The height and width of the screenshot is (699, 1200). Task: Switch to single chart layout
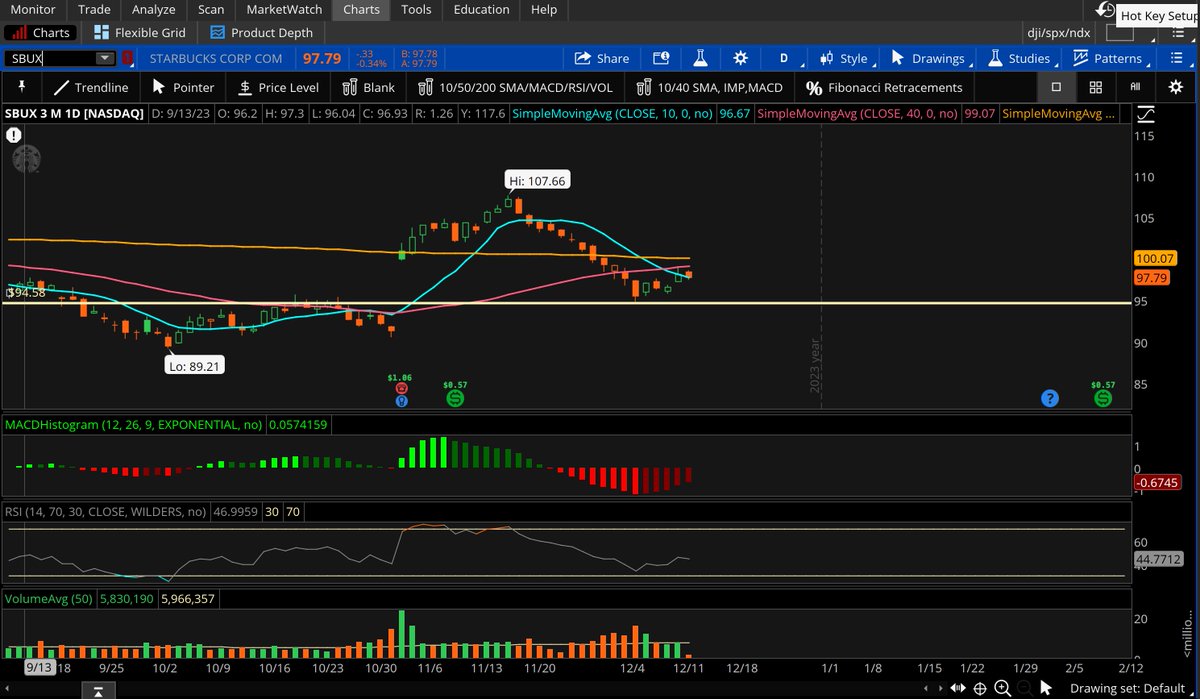1056,87
